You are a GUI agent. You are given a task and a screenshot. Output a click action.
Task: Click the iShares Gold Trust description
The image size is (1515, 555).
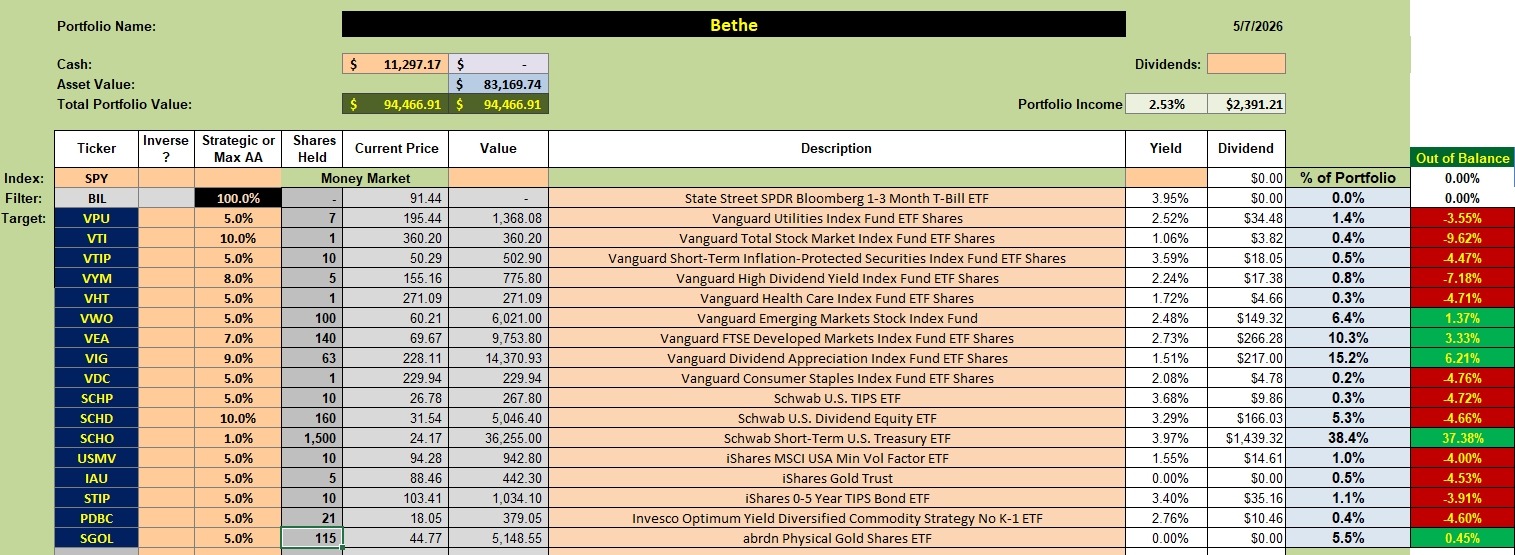[x=837, y=478]
